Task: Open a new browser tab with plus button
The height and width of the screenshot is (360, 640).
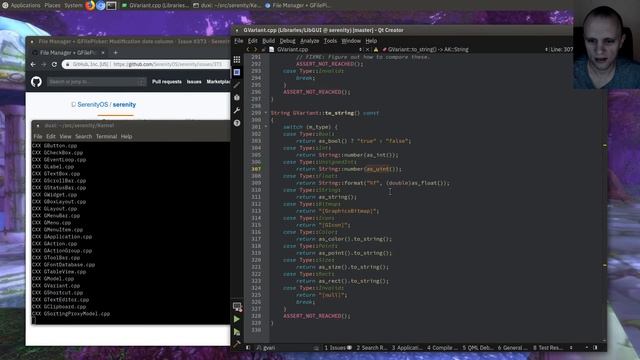Action: [116, 53]
